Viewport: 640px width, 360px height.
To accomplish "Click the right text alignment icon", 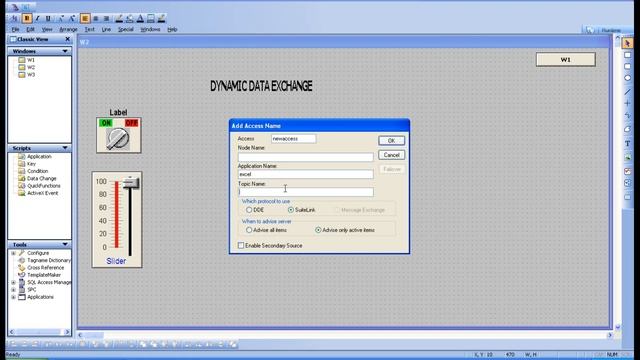I will [106, 18].
